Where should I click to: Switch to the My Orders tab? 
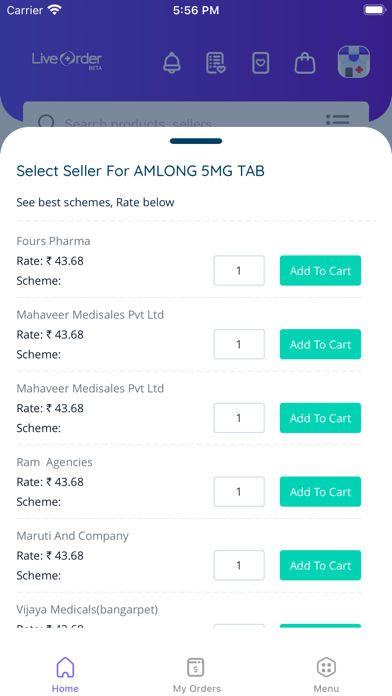tap(196, 675)
